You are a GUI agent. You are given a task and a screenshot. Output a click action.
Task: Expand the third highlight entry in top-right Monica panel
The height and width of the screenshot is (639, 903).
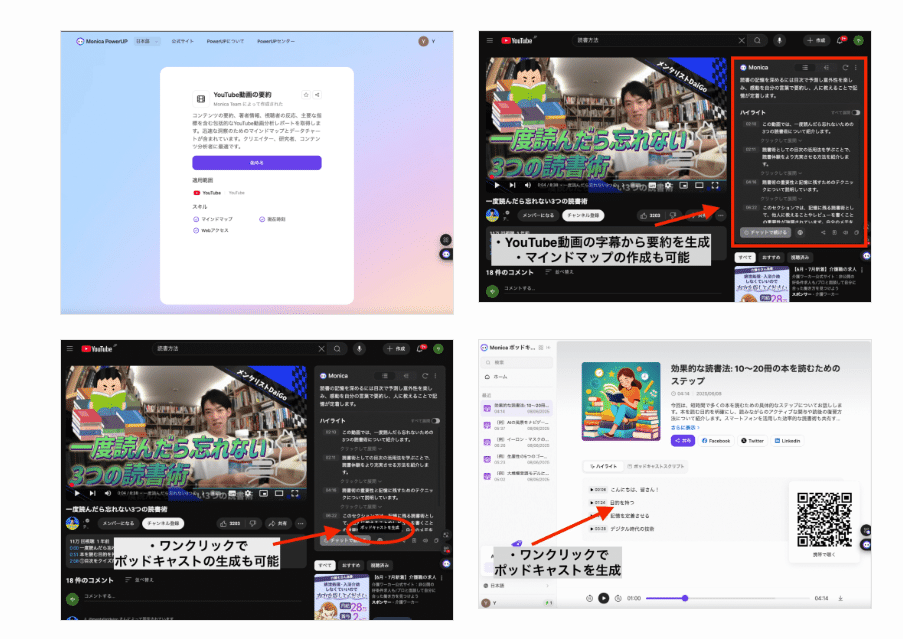click(781, 199)
